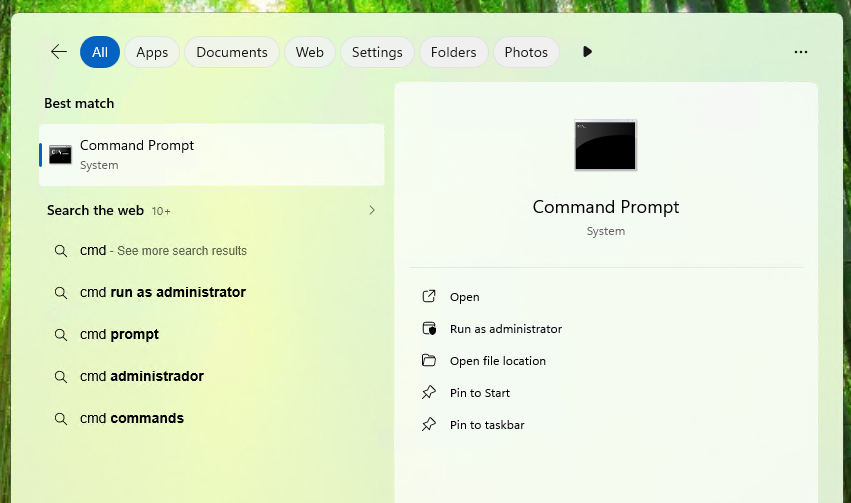This screenshot has height=503, width=851.
Task: Click search icon beside 'cmd - See more'
Action: (61, 251)
